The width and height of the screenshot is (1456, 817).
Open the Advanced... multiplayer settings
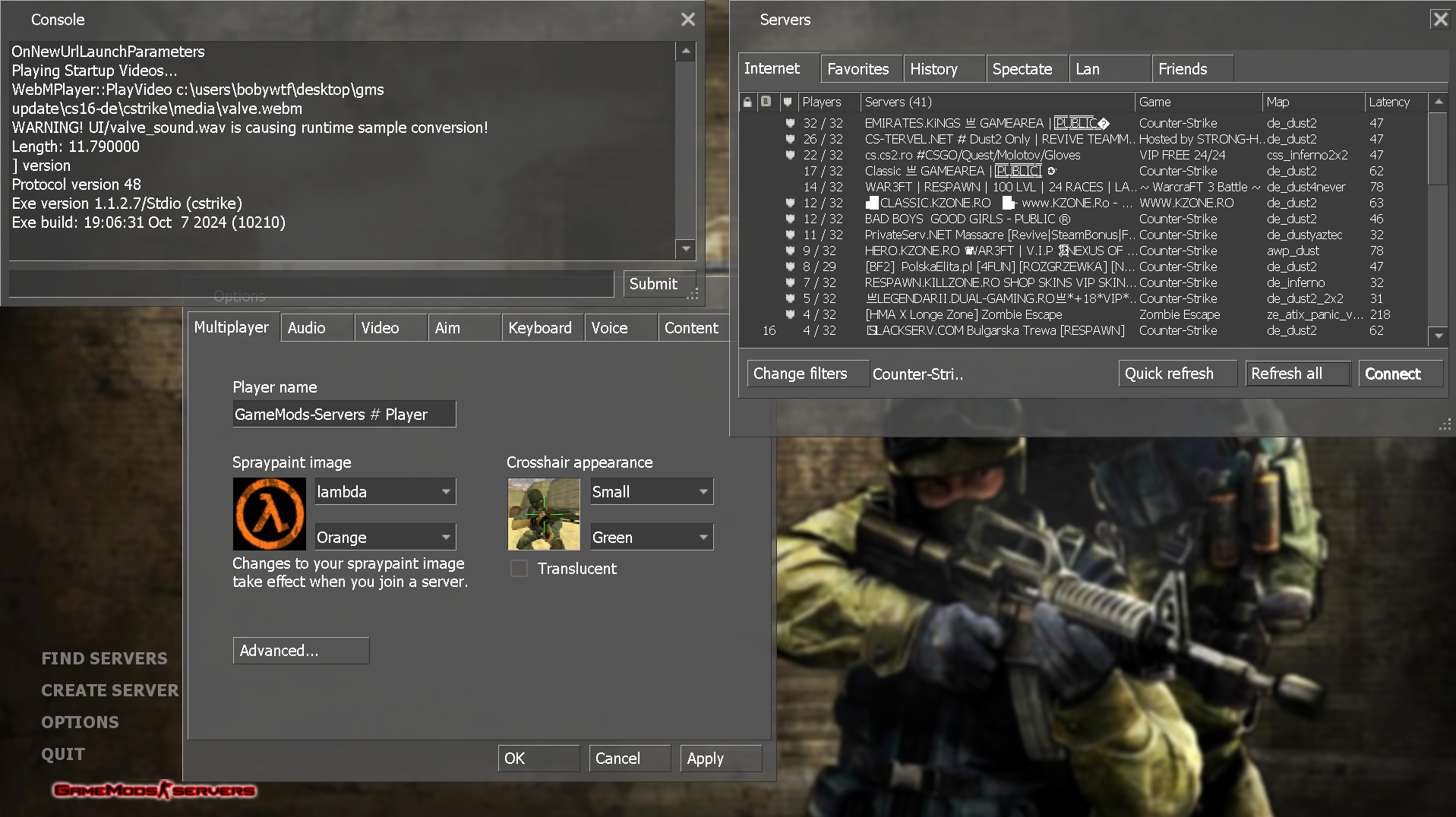(x=301, y=651)
